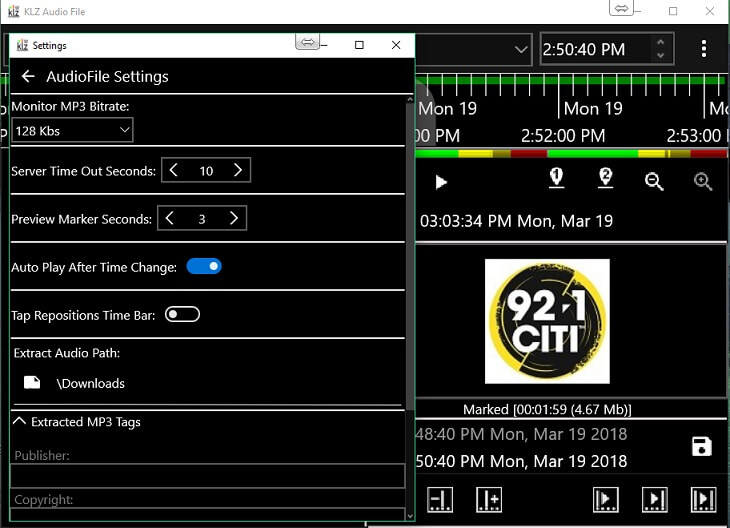Click the marker start time 48:40 PM text
The width and height of the screenshot is (730, 528).
(x=521, y=434)
